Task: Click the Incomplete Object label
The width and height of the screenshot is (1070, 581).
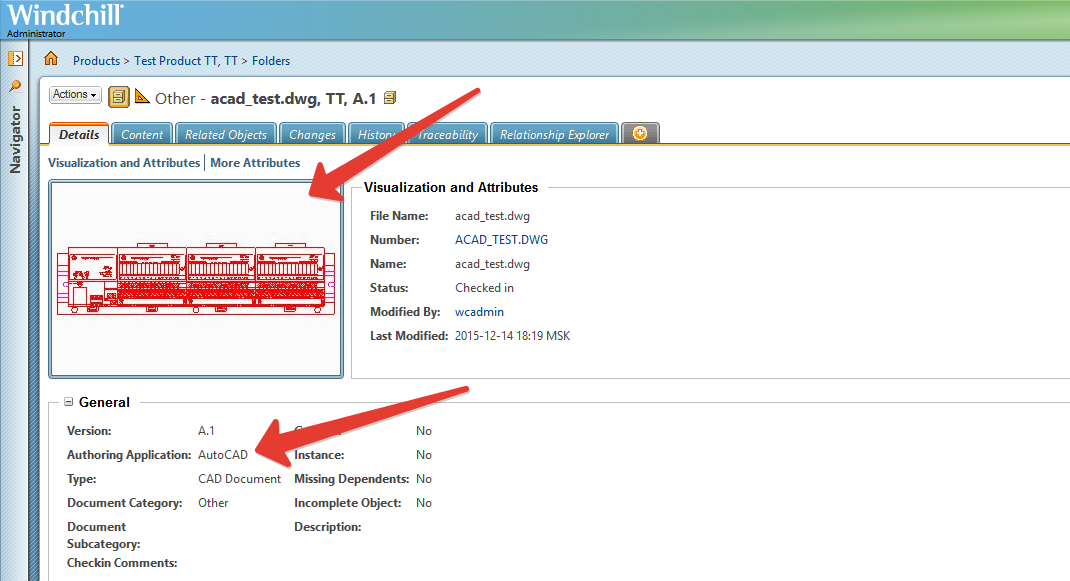Action: [348, 502]
